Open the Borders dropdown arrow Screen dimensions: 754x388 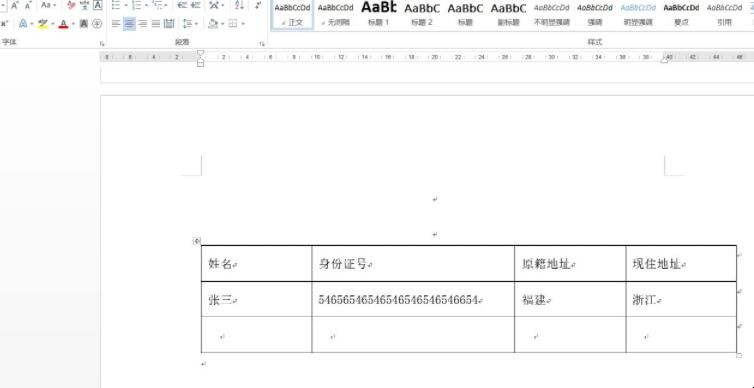click(243, 24)
